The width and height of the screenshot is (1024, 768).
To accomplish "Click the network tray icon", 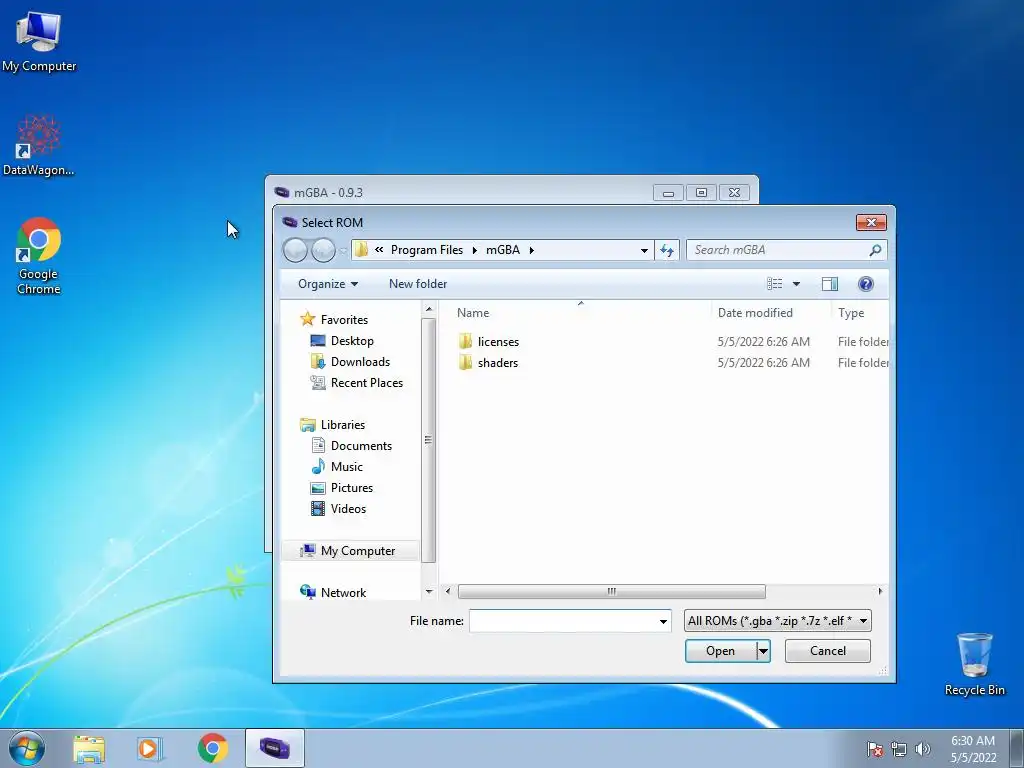I will [x=899, y=749].
